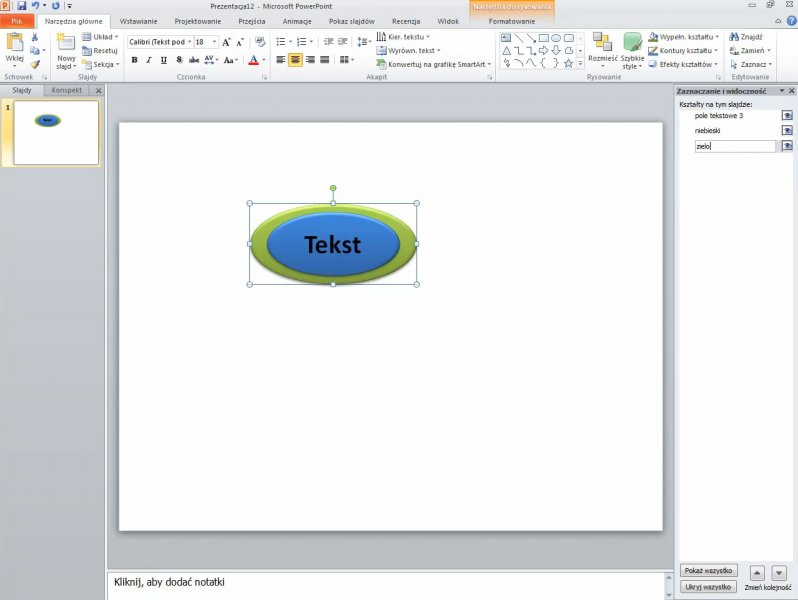
Task: Switch to the Konspekt pane tab
Action: click(67, 90)
